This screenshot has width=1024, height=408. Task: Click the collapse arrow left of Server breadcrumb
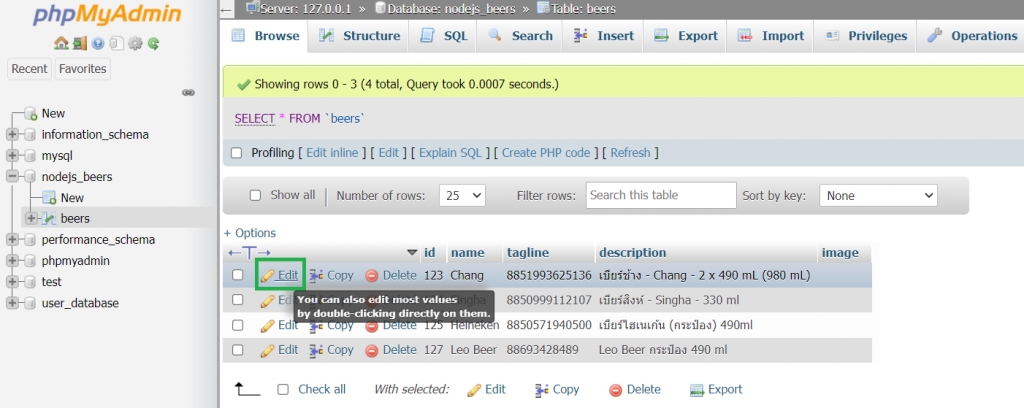tap(226, 10)
